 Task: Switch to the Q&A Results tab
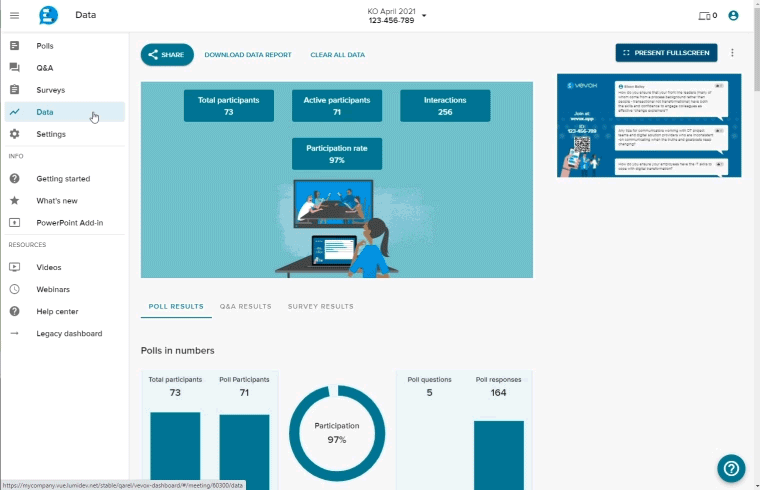pos(245,307)
